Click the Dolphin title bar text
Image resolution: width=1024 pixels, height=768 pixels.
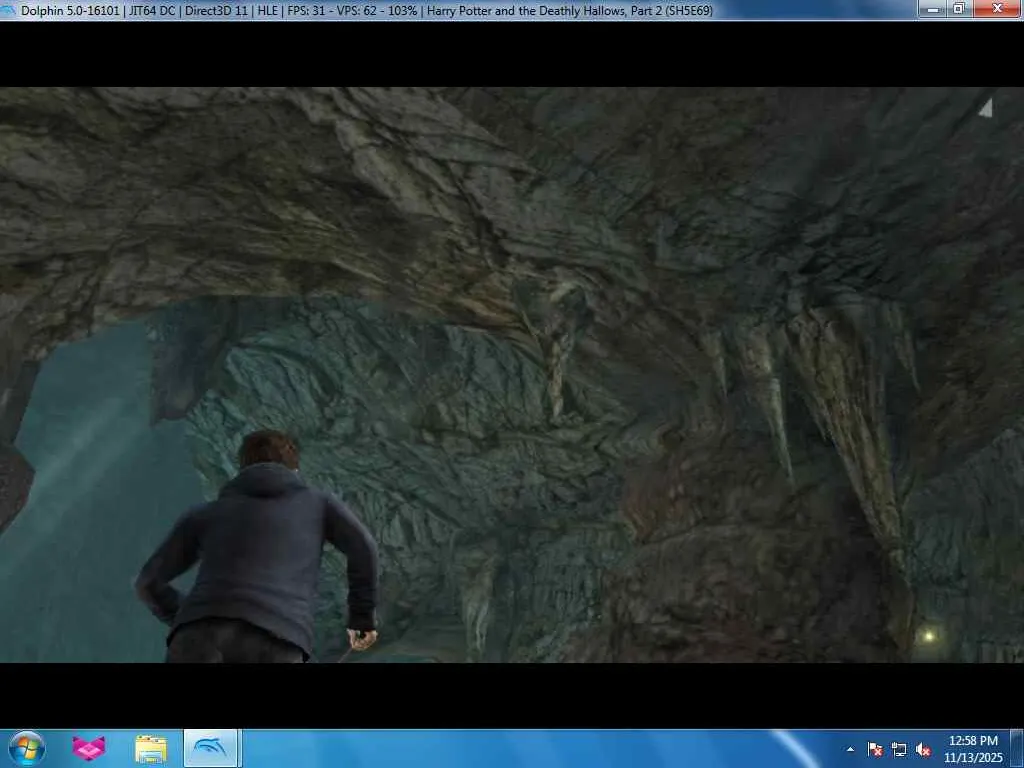point(367,10)
